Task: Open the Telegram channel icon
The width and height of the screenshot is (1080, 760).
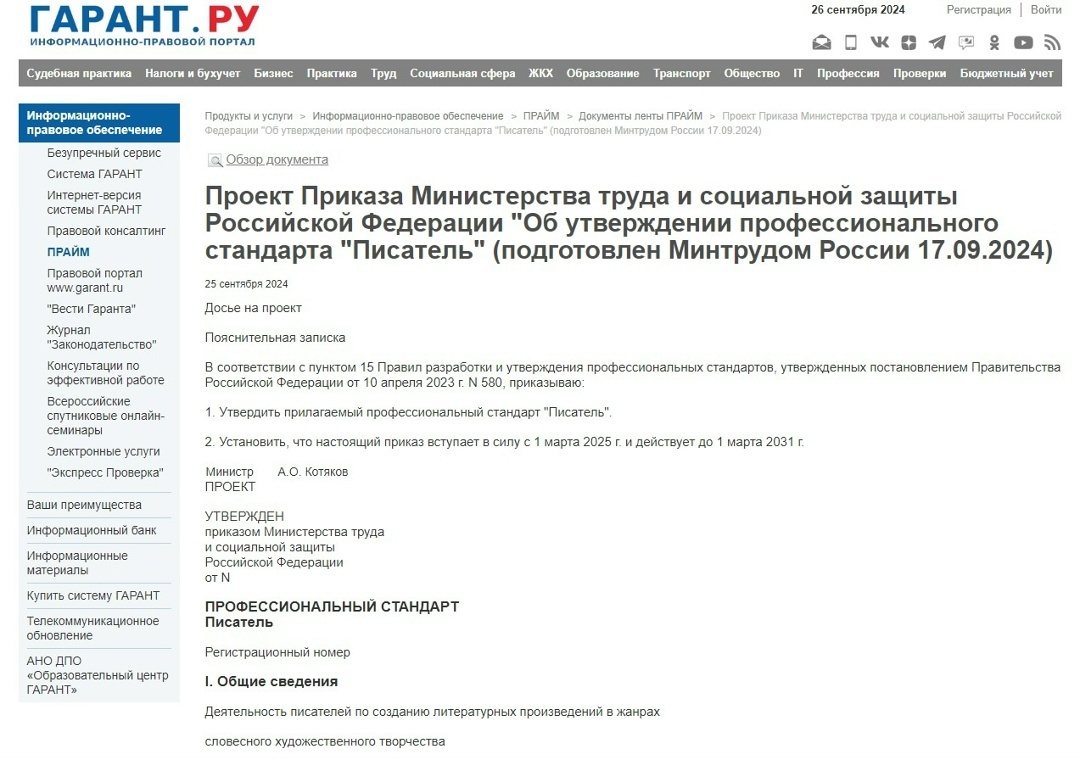Action: [937, 43]
